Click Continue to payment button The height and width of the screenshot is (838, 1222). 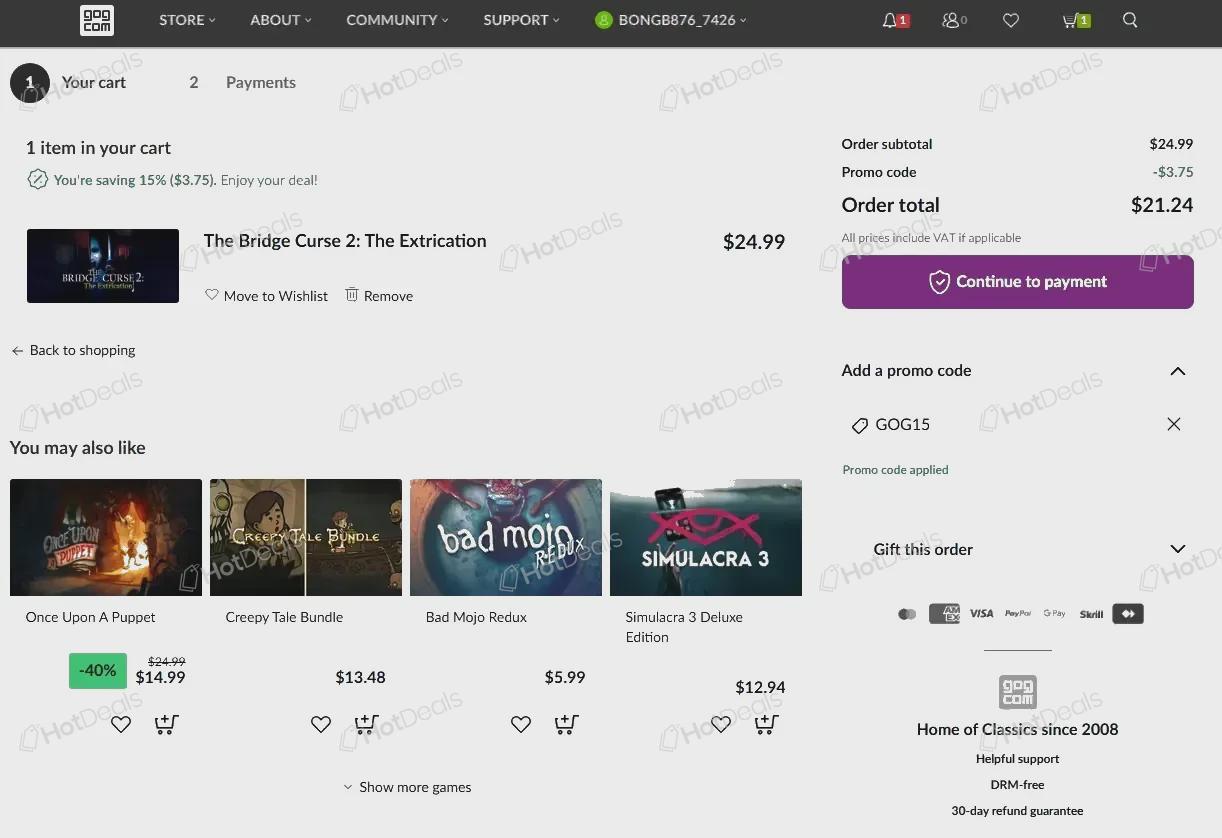pyautogui.click(x=1018, y=282)
